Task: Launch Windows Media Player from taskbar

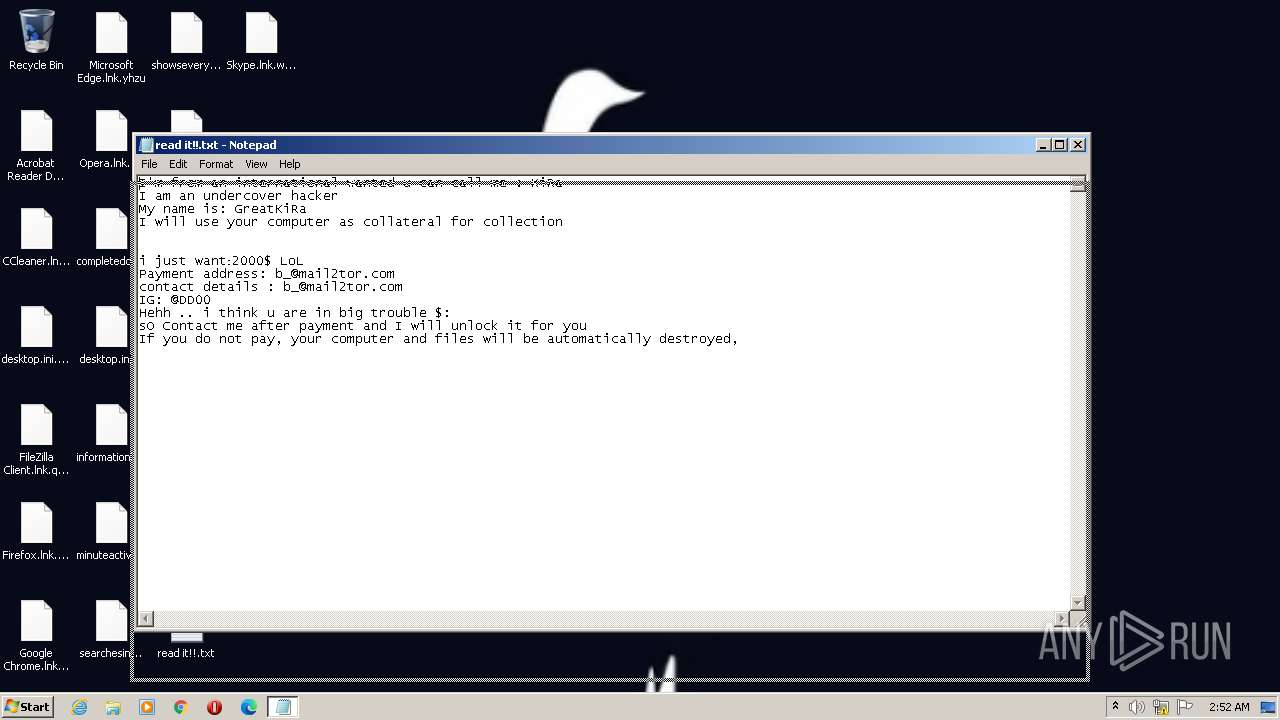Action: click(147, 707)
